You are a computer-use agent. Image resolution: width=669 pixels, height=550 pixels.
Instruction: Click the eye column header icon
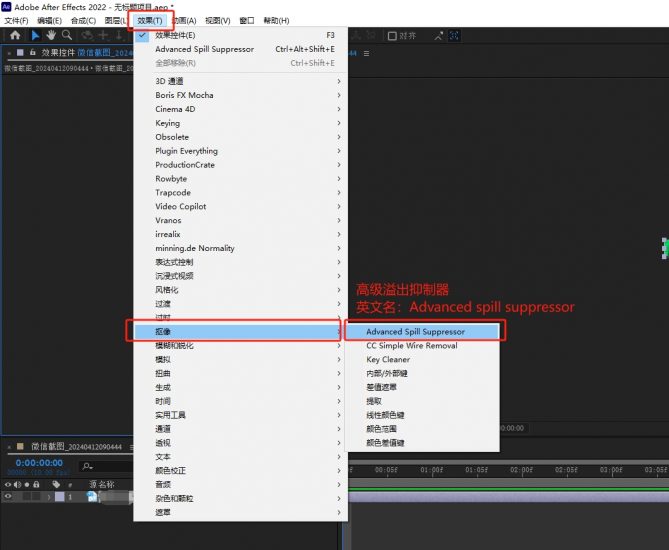point(8,484)
